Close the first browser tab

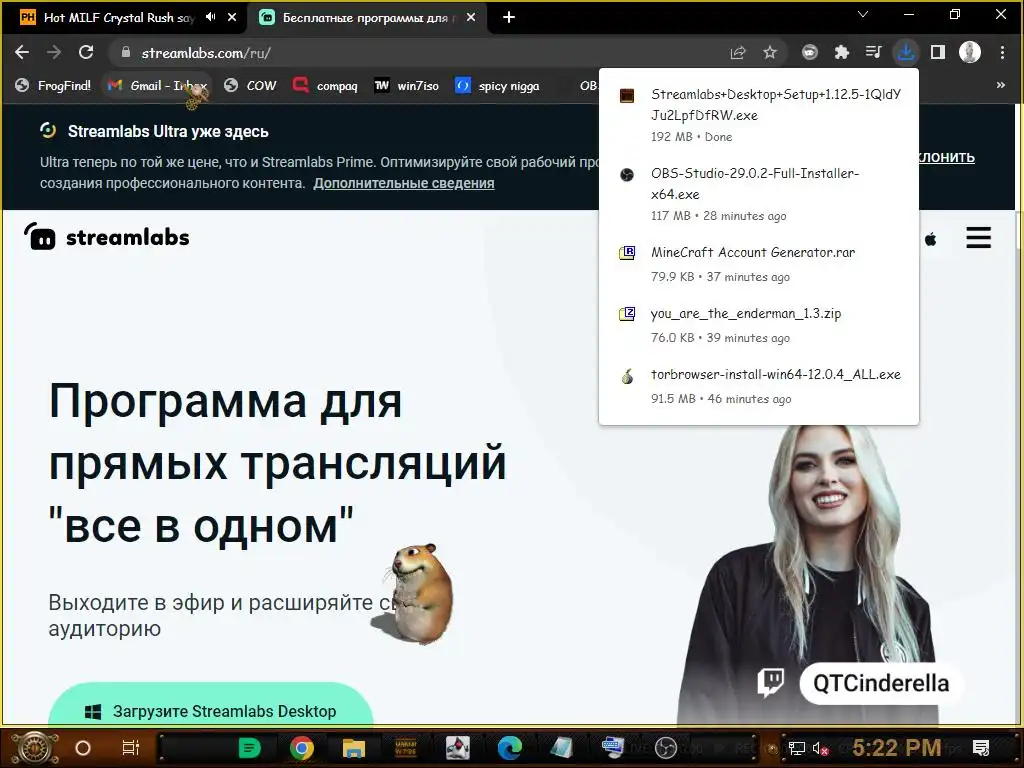coord(232,17)
